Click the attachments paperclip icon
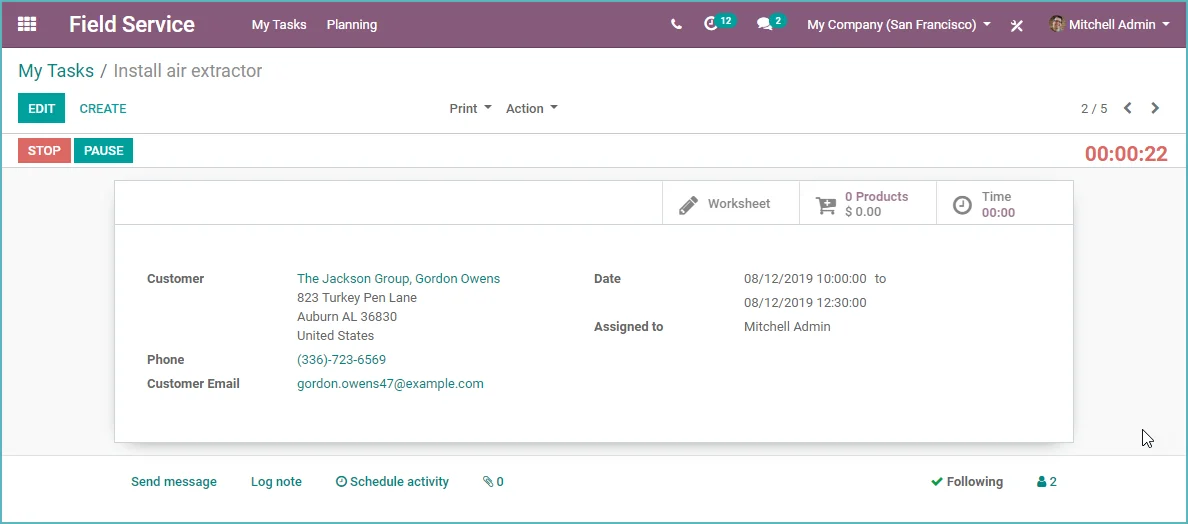Viewport: 1188px width, 524px height. tap(488, 482)
